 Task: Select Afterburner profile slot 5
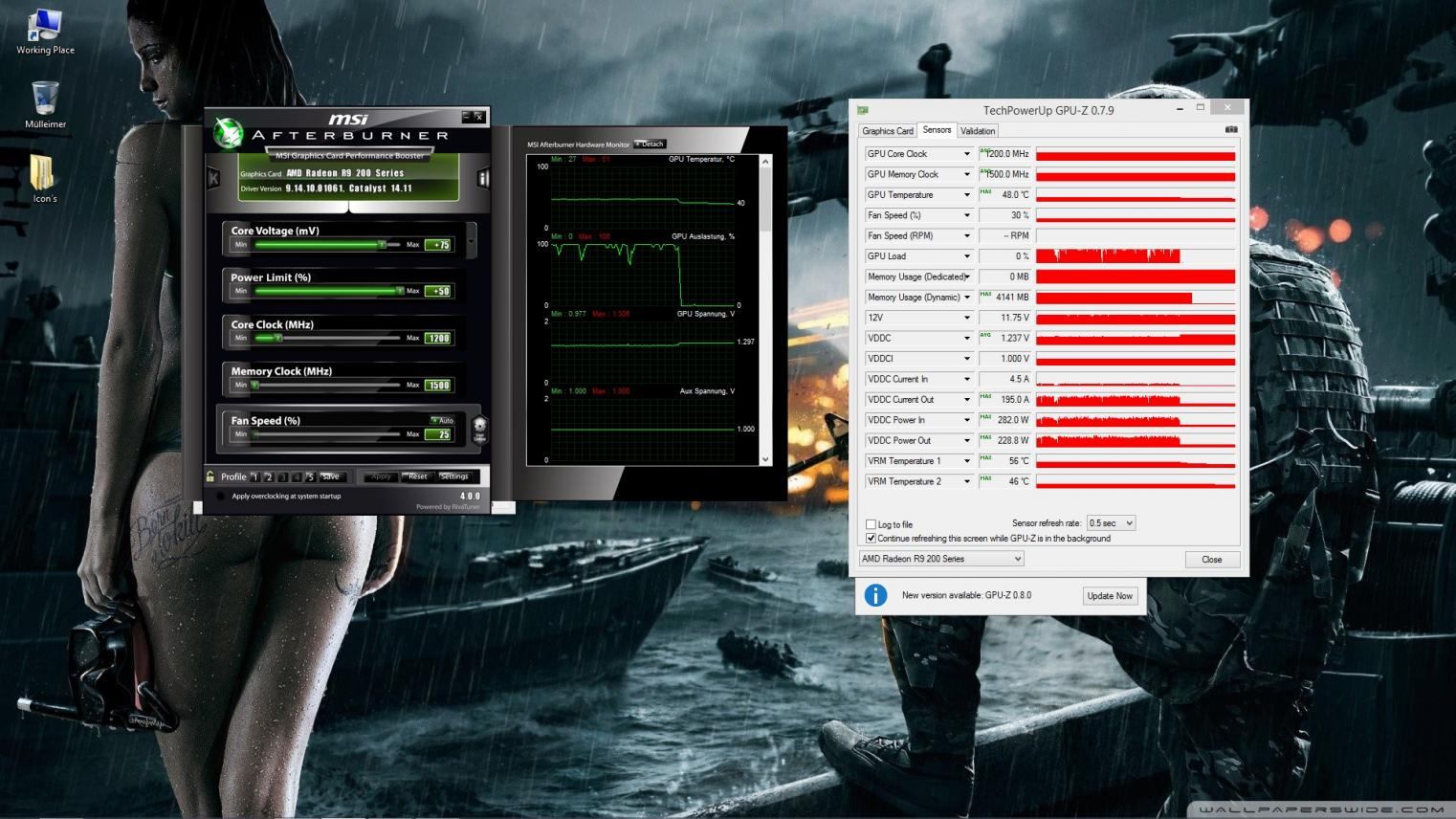(x=310, y=476)
